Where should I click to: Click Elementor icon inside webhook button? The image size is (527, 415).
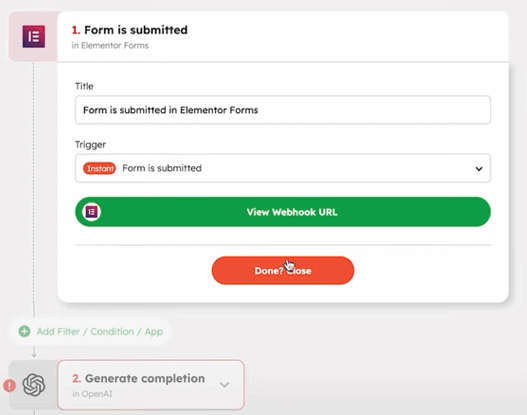point(91,212)
